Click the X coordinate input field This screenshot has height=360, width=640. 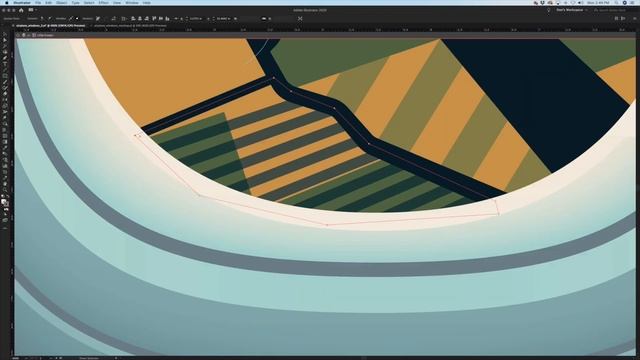coord(195,19)
